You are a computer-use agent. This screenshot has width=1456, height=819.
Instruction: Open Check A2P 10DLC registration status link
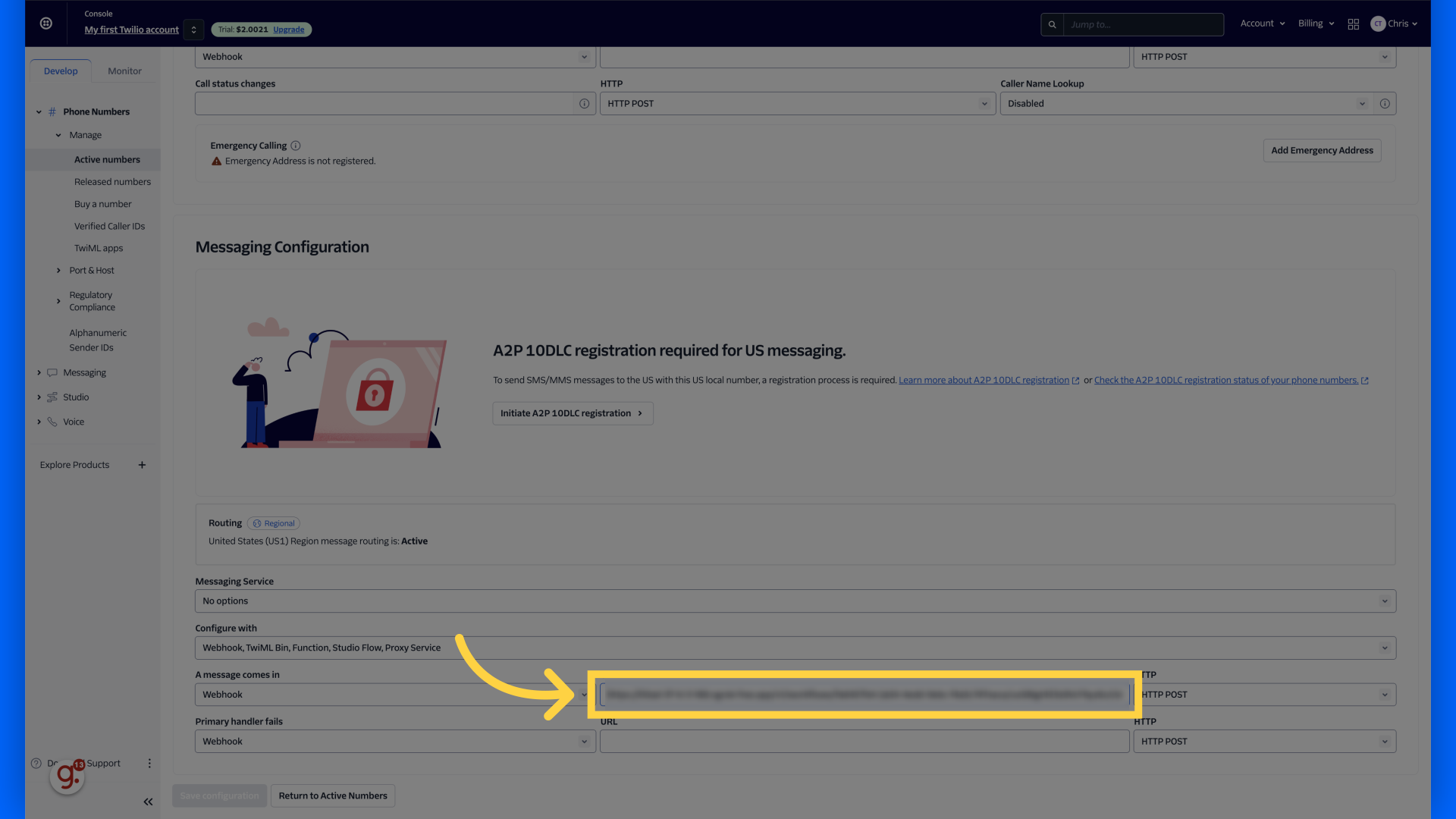point(1232,381)
